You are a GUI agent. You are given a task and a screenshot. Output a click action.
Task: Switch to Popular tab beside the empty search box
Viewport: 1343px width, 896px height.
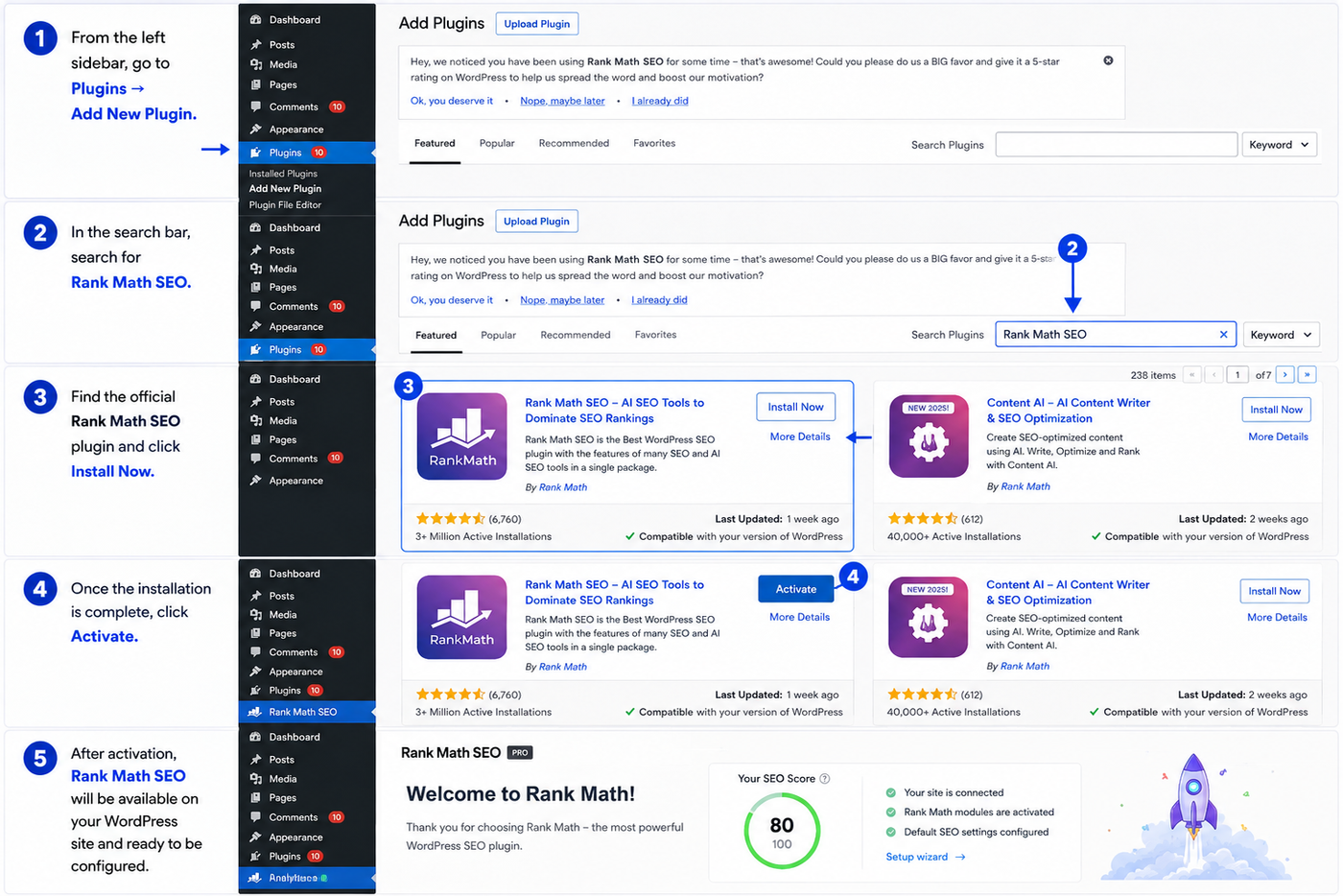pyautogui.click(x=497, y=144)
